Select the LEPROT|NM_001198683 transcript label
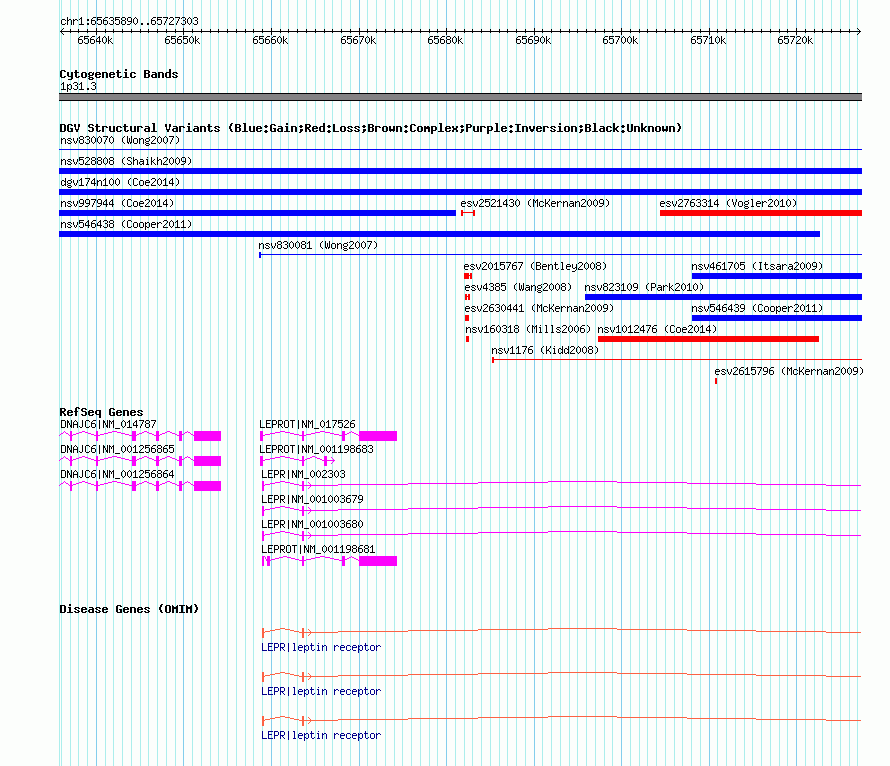 [316, 449]
